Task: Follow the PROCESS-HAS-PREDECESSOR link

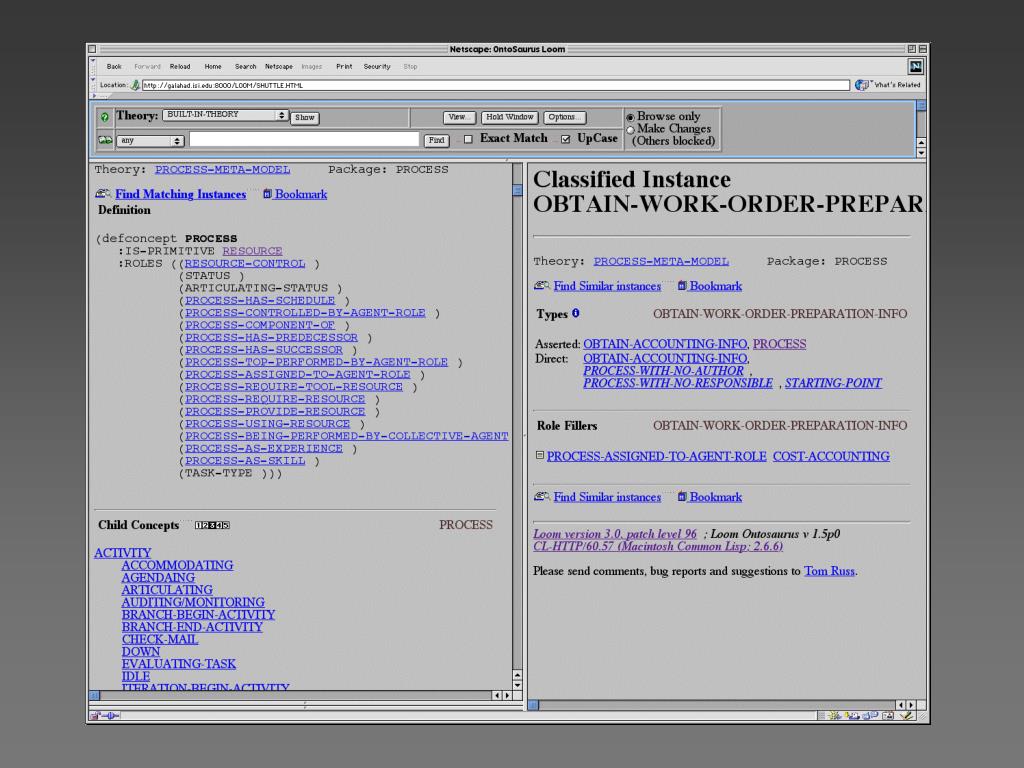Action: [271, 338]
